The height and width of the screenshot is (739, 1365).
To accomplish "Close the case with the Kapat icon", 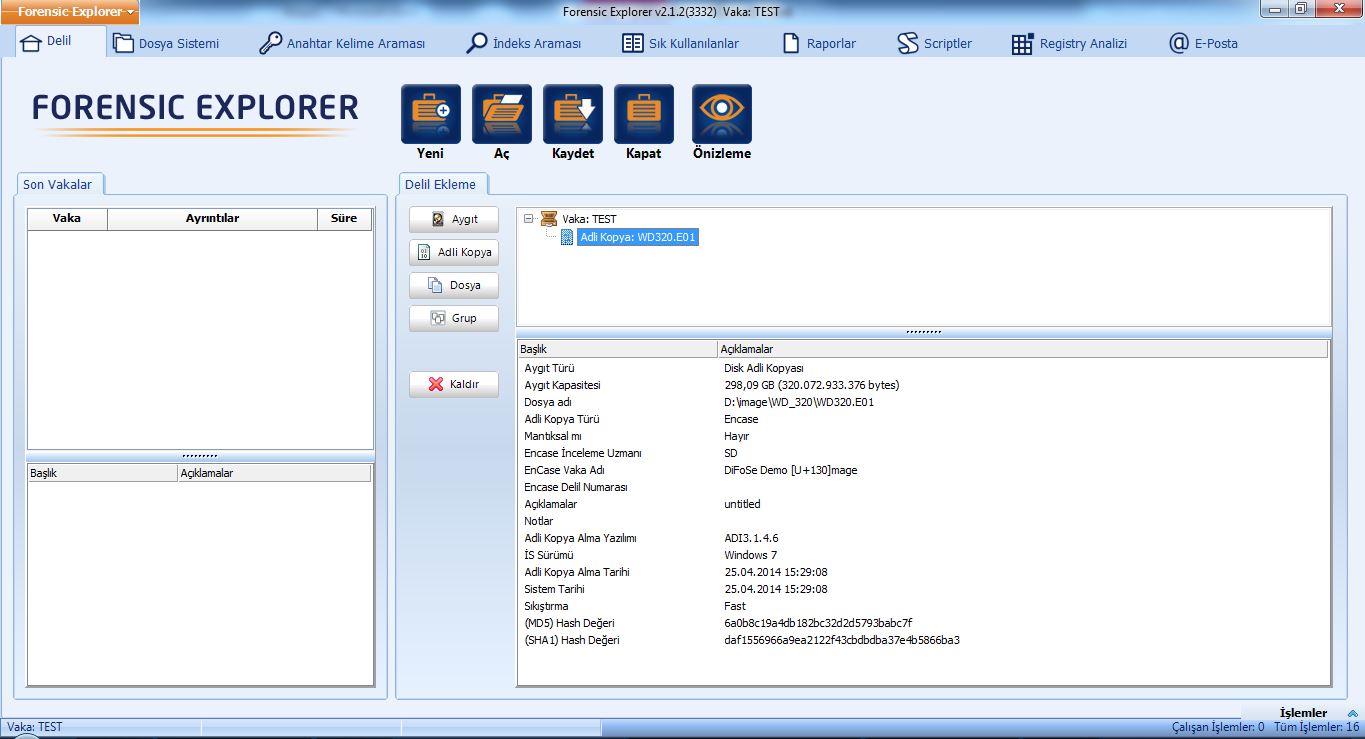I will [x=643, y=114].
